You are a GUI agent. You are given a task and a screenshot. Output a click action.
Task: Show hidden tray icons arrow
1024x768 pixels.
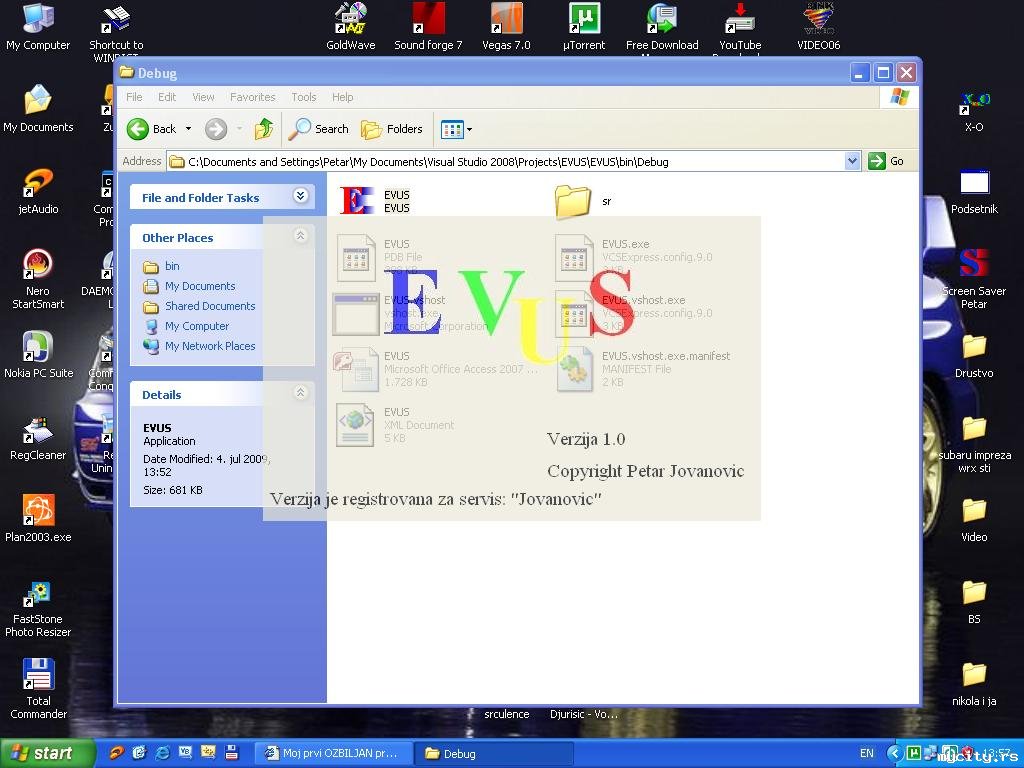893,754
